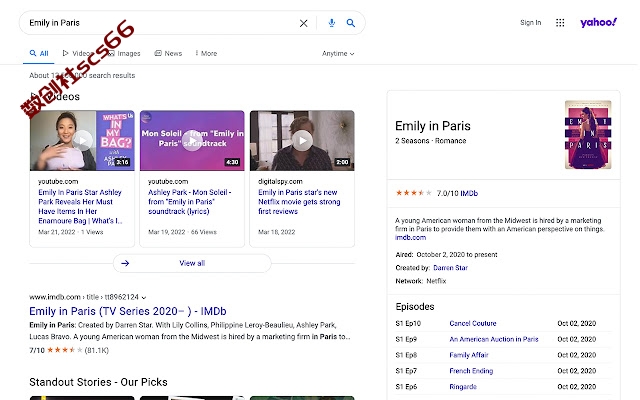Play the What's In My Bag video
This screenshot has width=640, height=400.
(x=83, y=141)
